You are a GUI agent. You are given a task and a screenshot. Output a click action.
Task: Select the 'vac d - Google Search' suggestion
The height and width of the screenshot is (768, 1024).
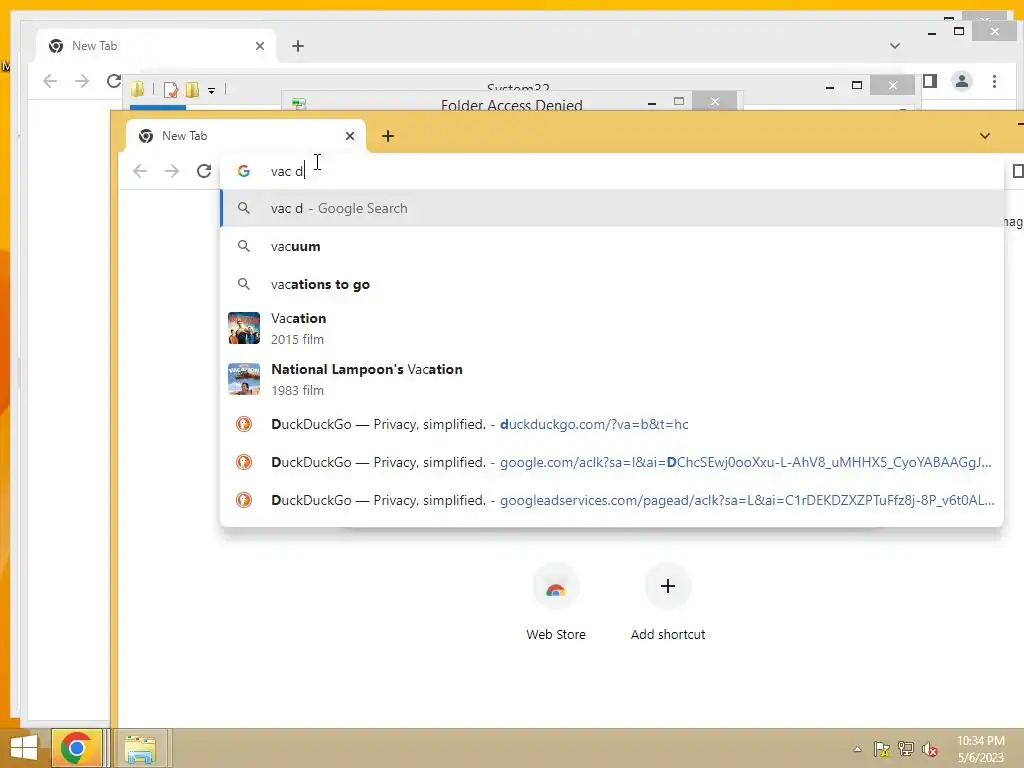[612, 208]
